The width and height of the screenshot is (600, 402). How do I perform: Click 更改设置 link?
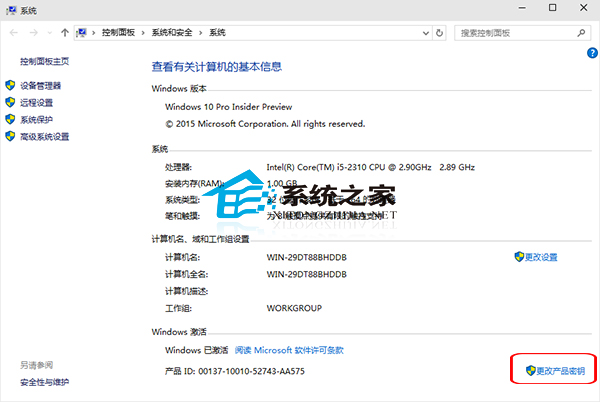541,257
